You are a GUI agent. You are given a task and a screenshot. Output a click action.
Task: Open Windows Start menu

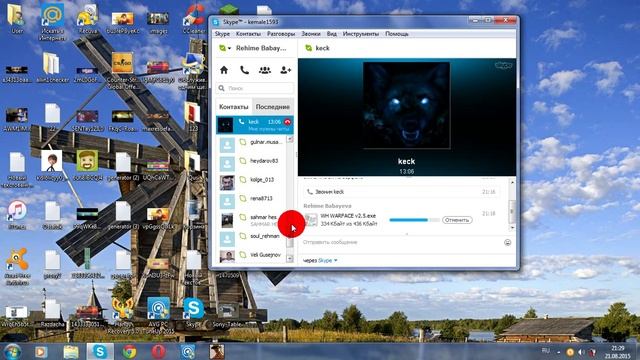[x=12, y=352]
